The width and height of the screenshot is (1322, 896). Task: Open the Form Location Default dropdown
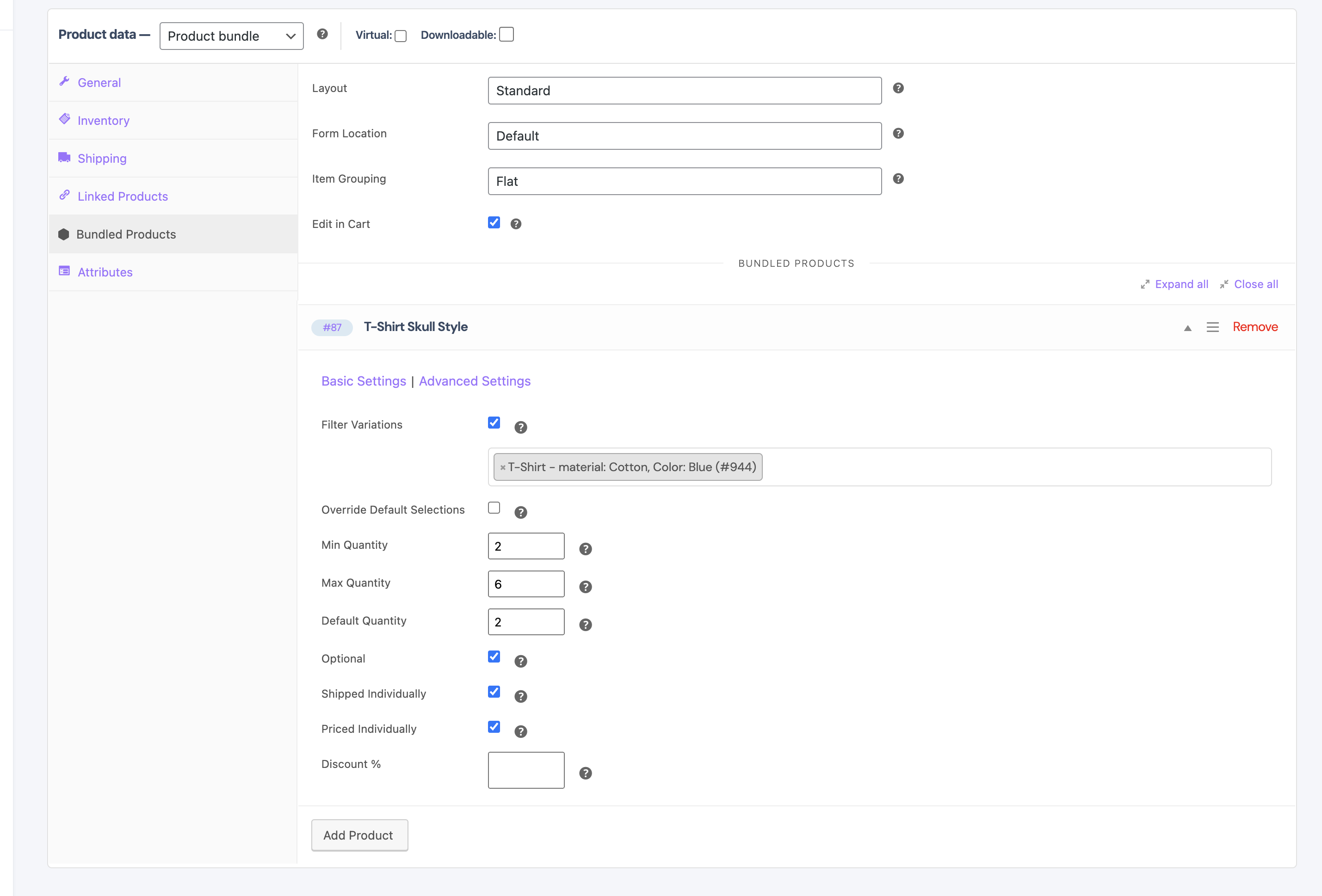coord(685,136)
